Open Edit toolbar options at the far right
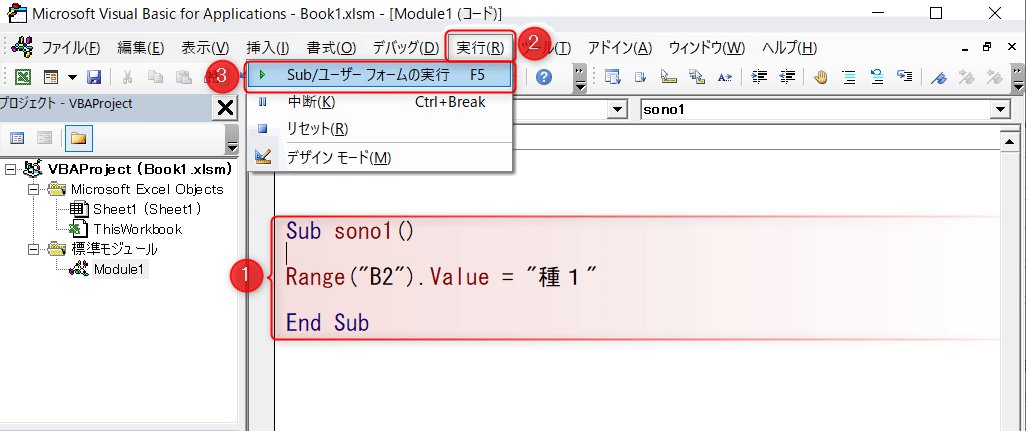Image resolution: width=1026 pixels, height=431 pixels. [1018, 78]
